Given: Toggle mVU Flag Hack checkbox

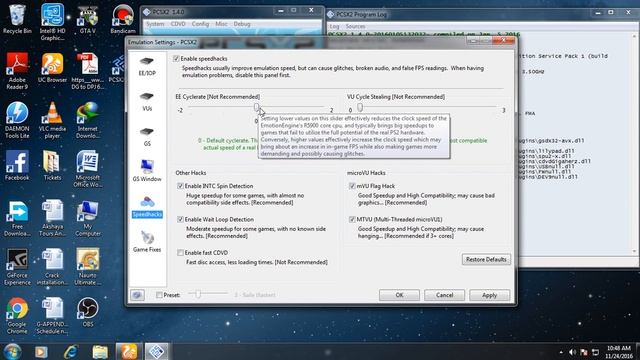Looking at the screenshot, I should pos(352,186).
